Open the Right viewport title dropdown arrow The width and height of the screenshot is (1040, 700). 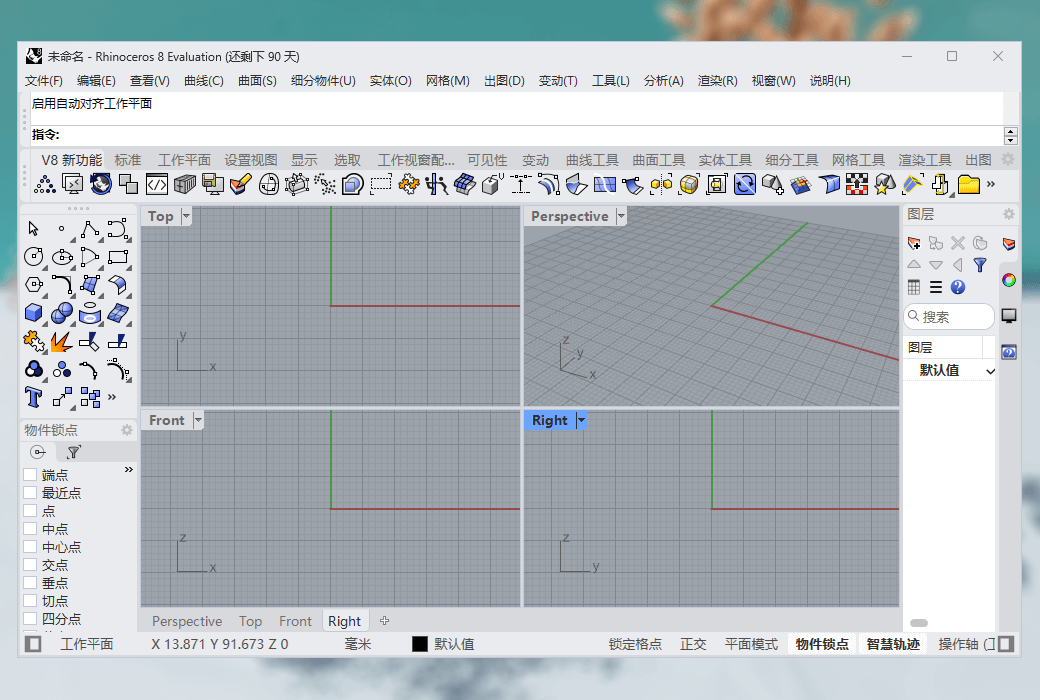click(x=581, y=420)
